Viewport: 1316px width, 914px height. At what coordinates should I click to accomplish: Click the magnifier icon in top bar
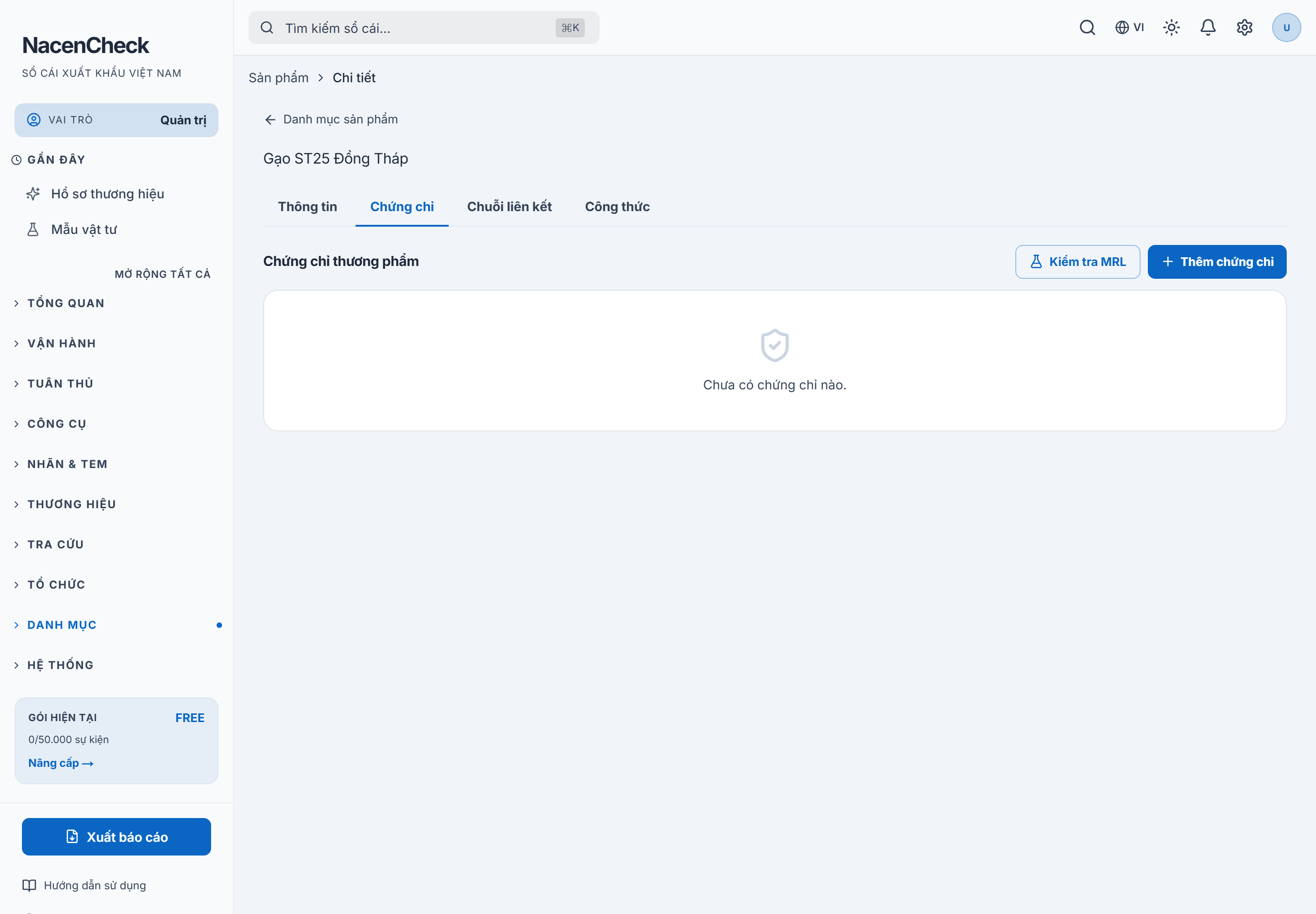pyautogui.click(x=1087, y=27)
